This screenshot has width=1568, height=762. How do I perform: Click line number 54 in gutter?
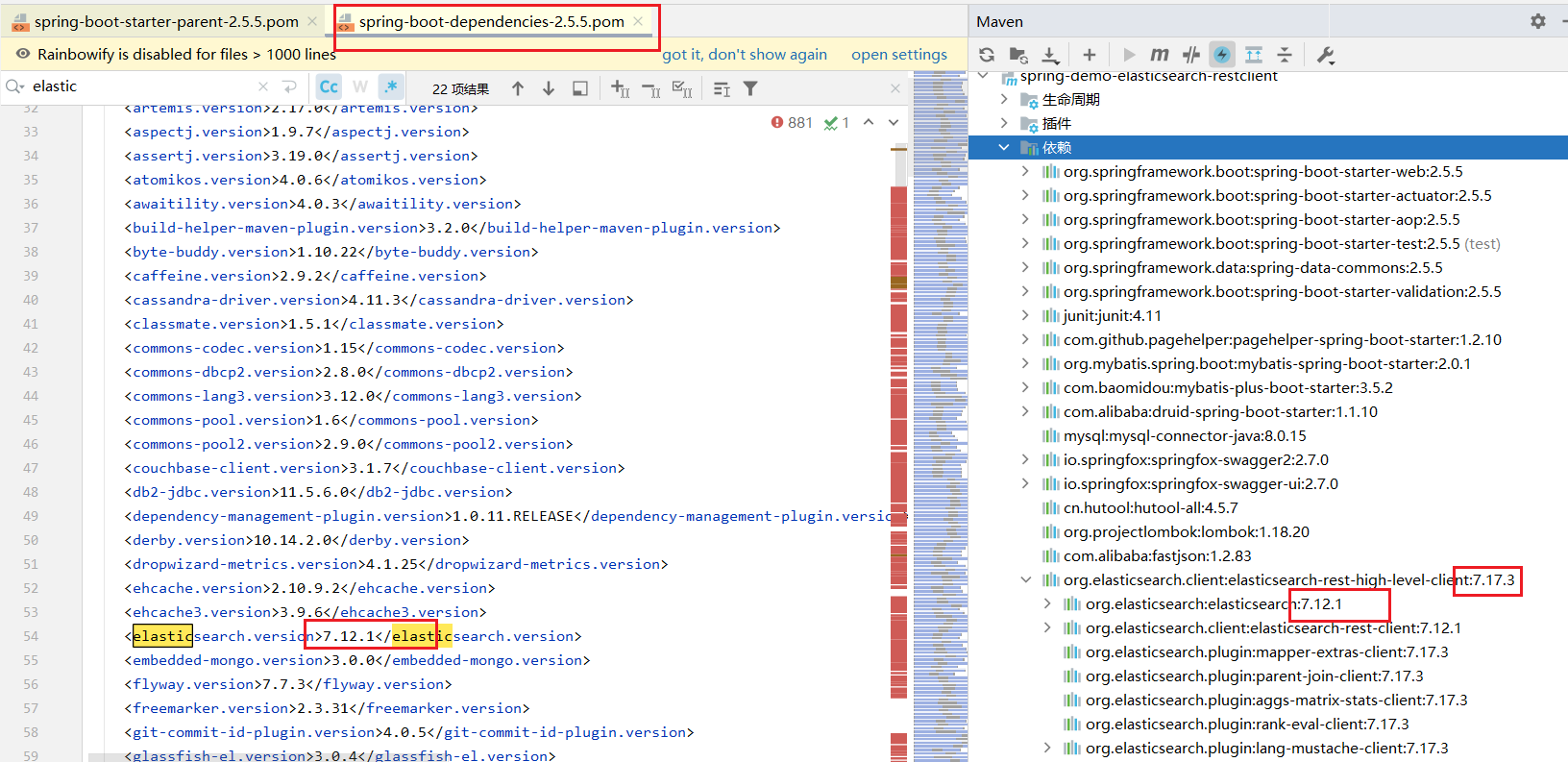click(31, 636)
